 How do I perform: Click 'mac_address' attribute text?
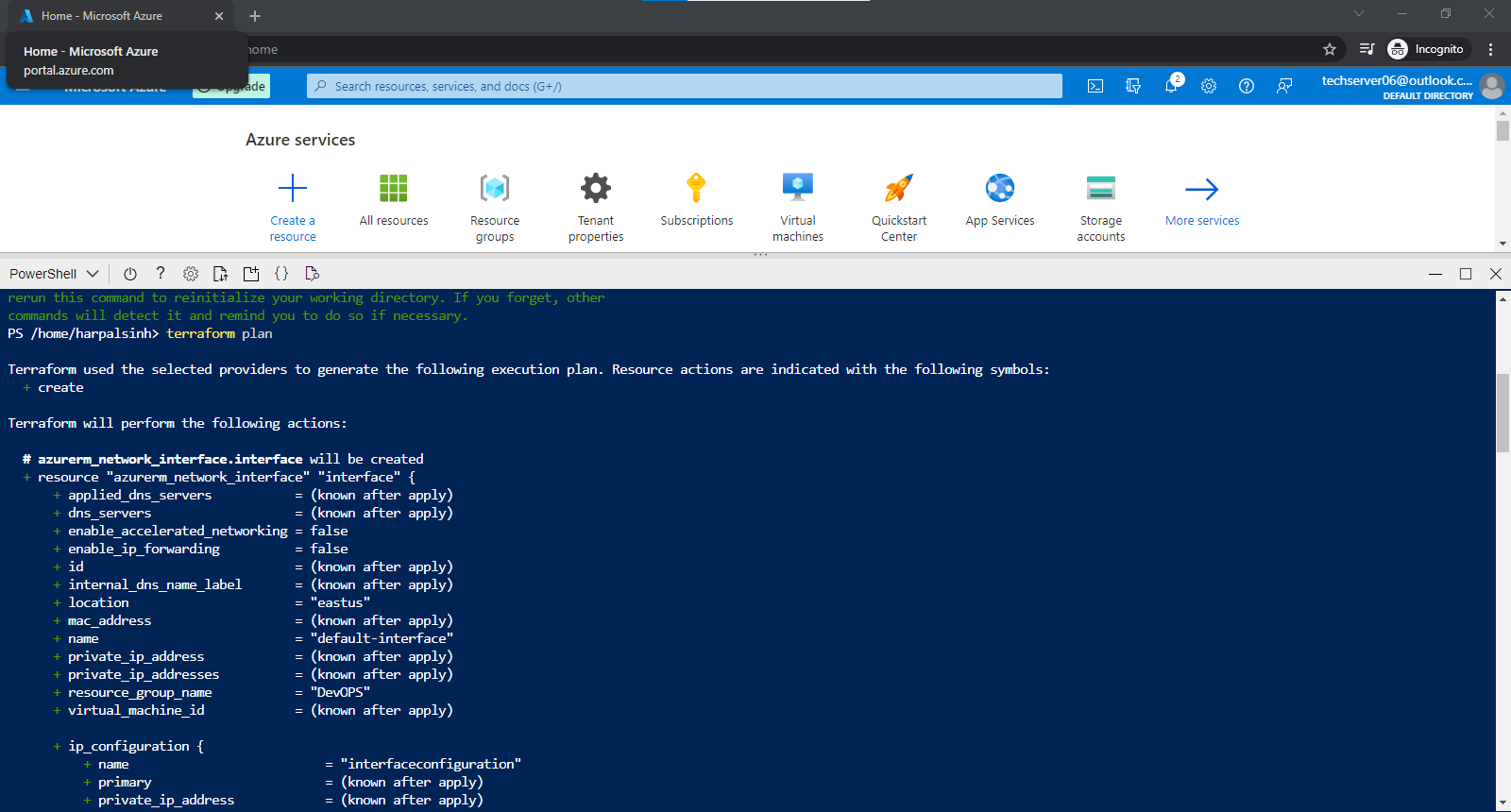(x=110, y=620)
